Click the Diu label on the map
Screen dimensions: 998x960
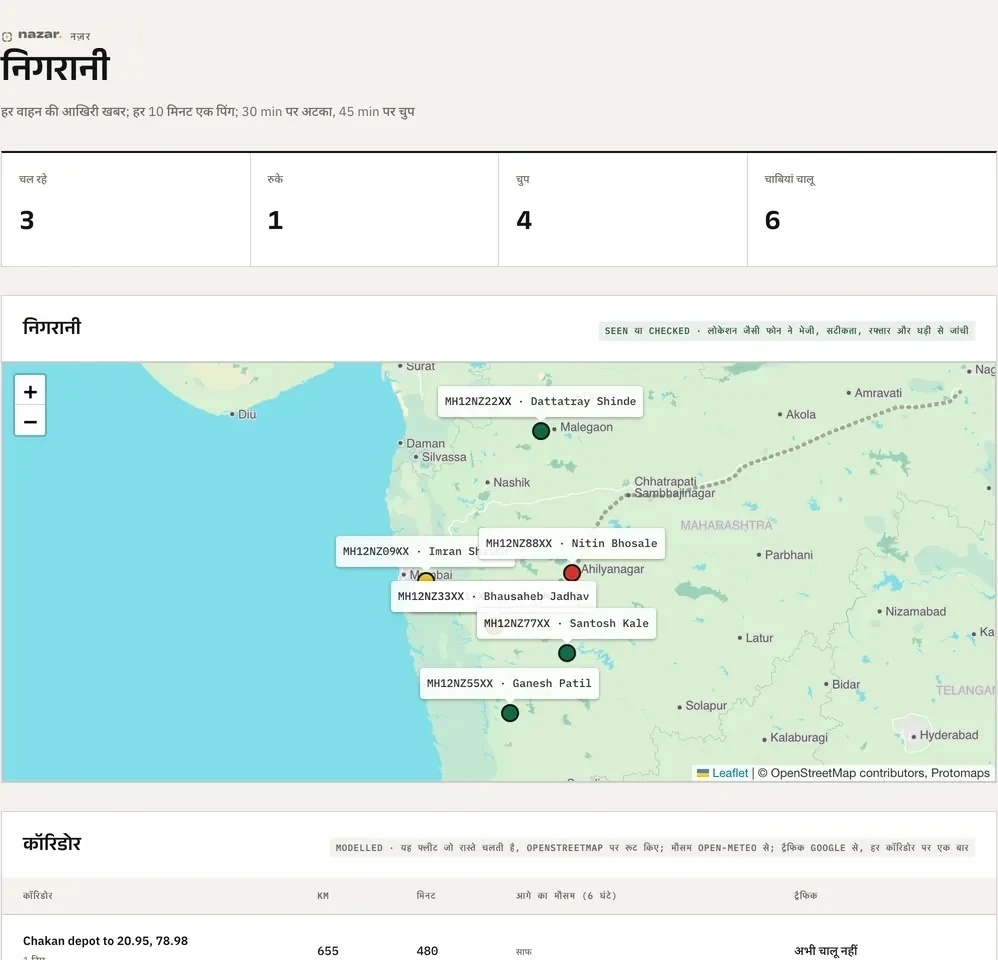pyautogui.click(x=247, y=414)
